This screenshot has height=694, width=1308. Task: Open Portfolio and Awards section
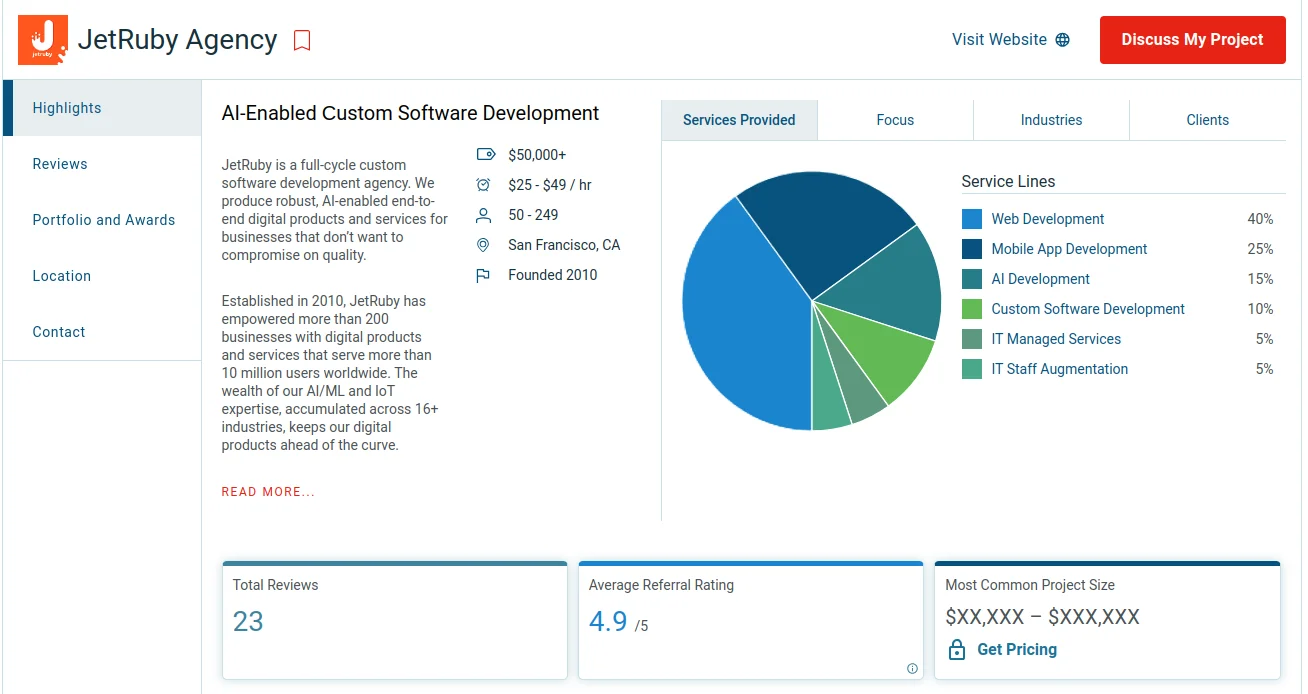click(102, 220)
